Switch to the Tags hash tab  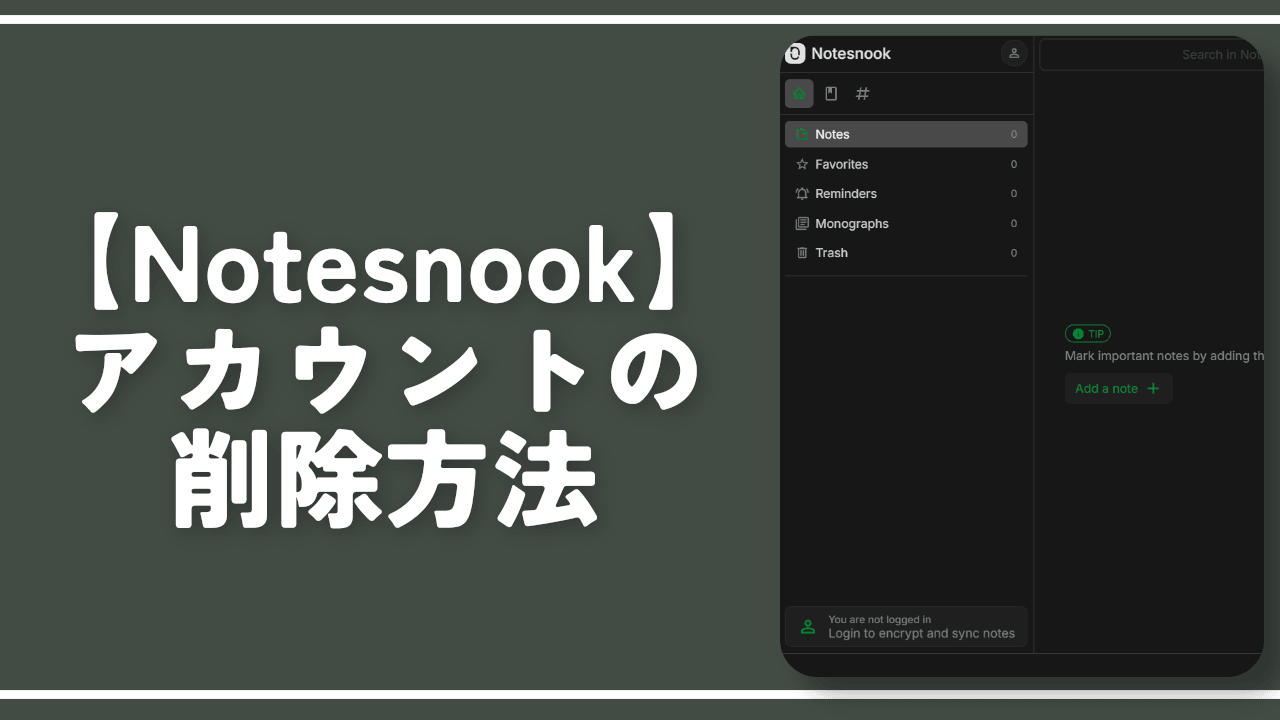point(863,94)
